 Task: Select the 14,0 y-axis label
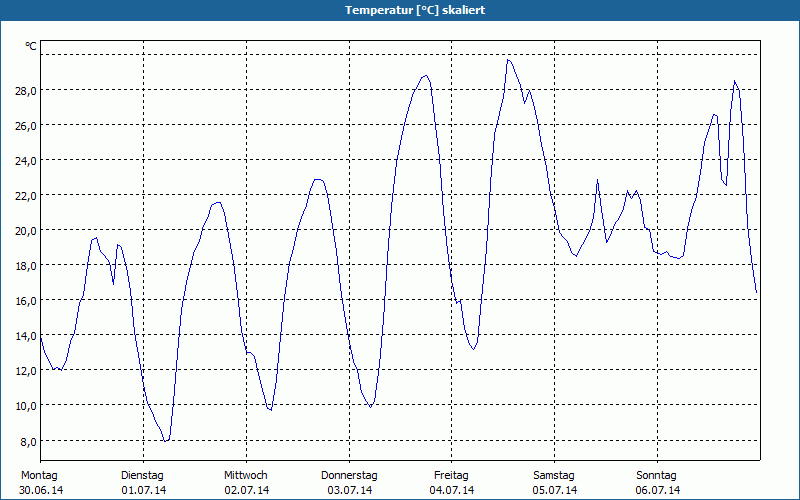coord(25,336)
